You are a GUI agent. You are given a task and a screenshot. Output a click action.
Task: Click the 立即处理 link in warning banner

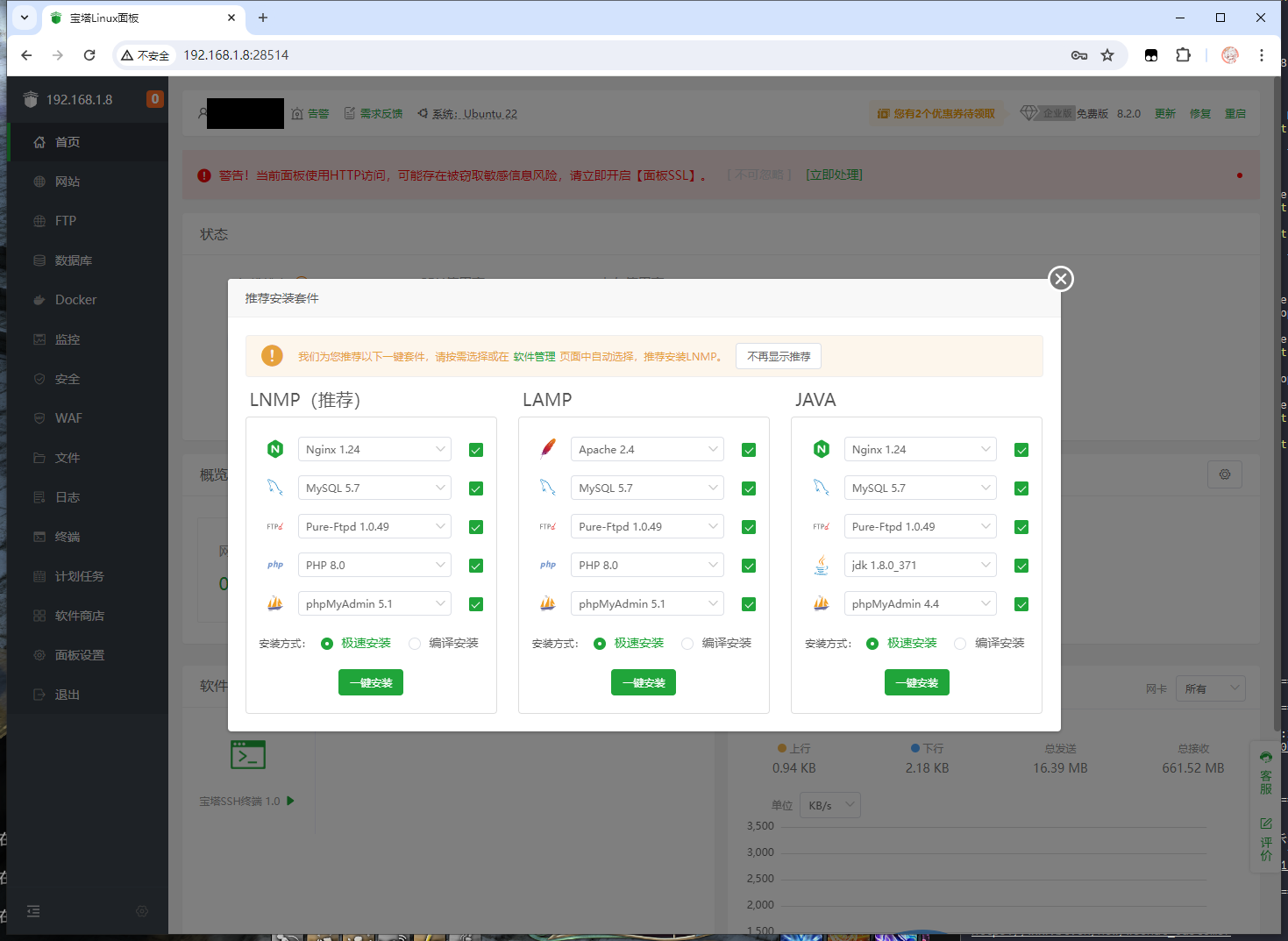point(834,175)
